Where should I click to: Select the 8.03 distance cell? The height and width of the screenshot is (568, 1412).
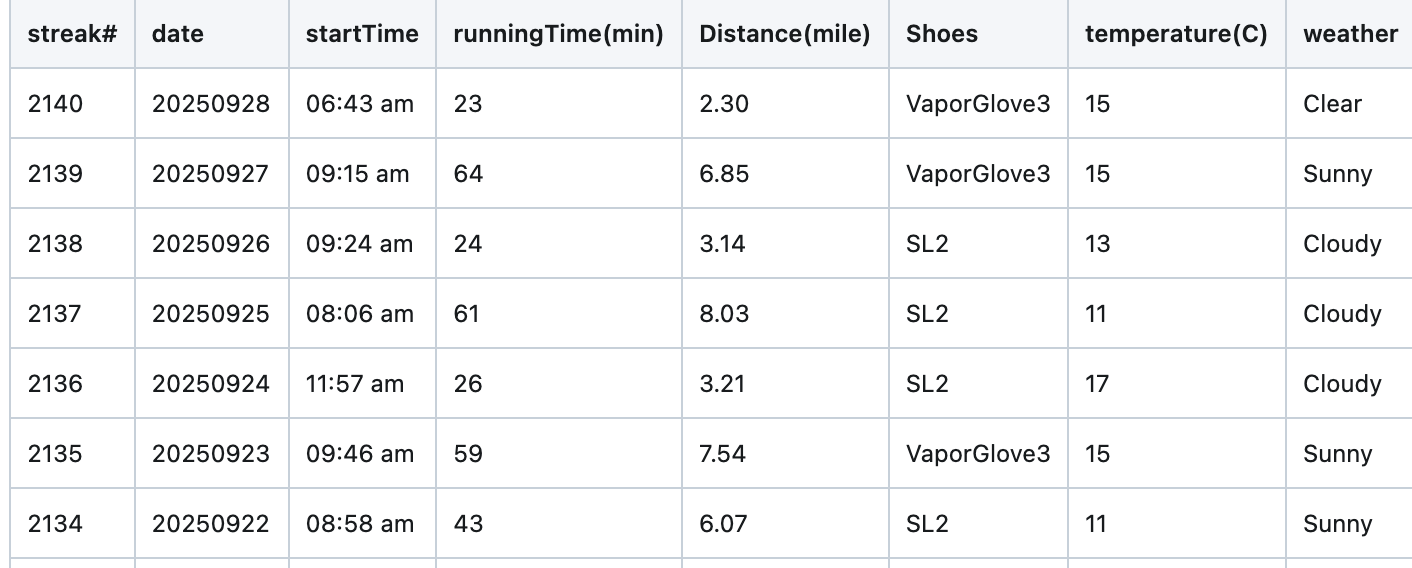tap(723, 314)
